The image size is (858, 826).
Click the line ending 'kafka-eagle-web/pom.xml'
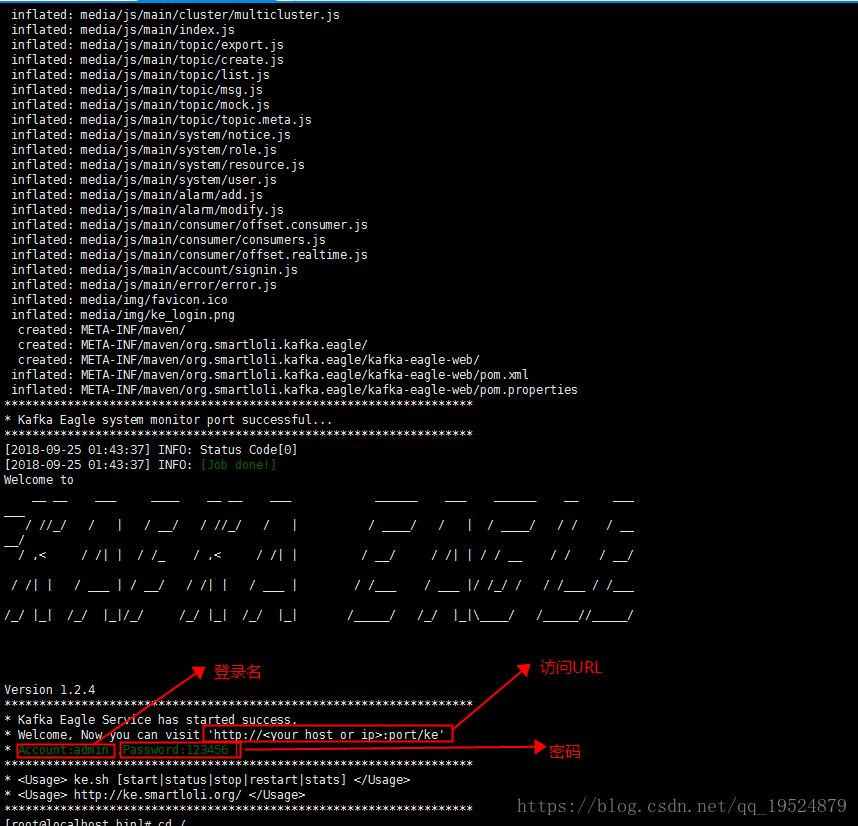click(270, 375)
